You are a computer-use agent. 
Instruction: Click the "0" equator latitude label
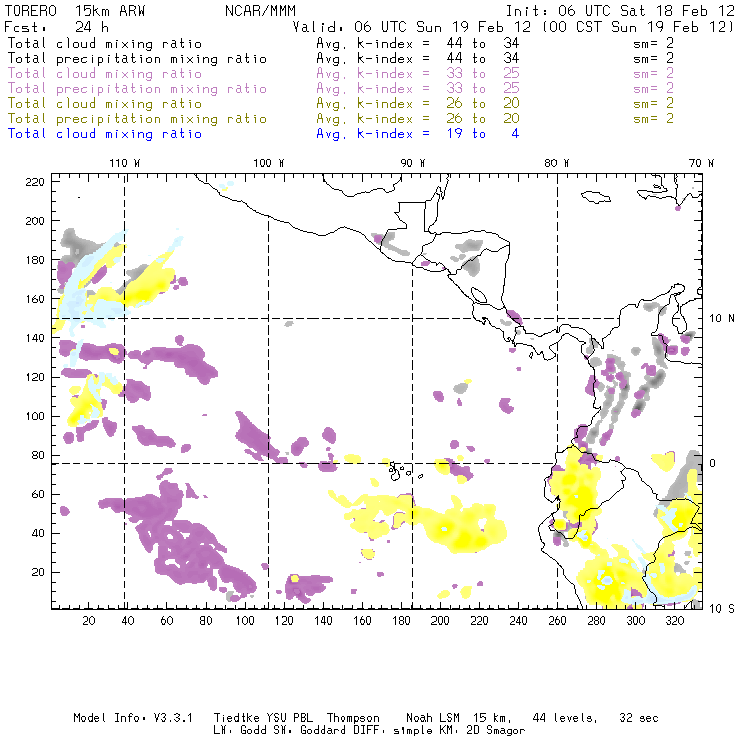(x=713, y=463)
